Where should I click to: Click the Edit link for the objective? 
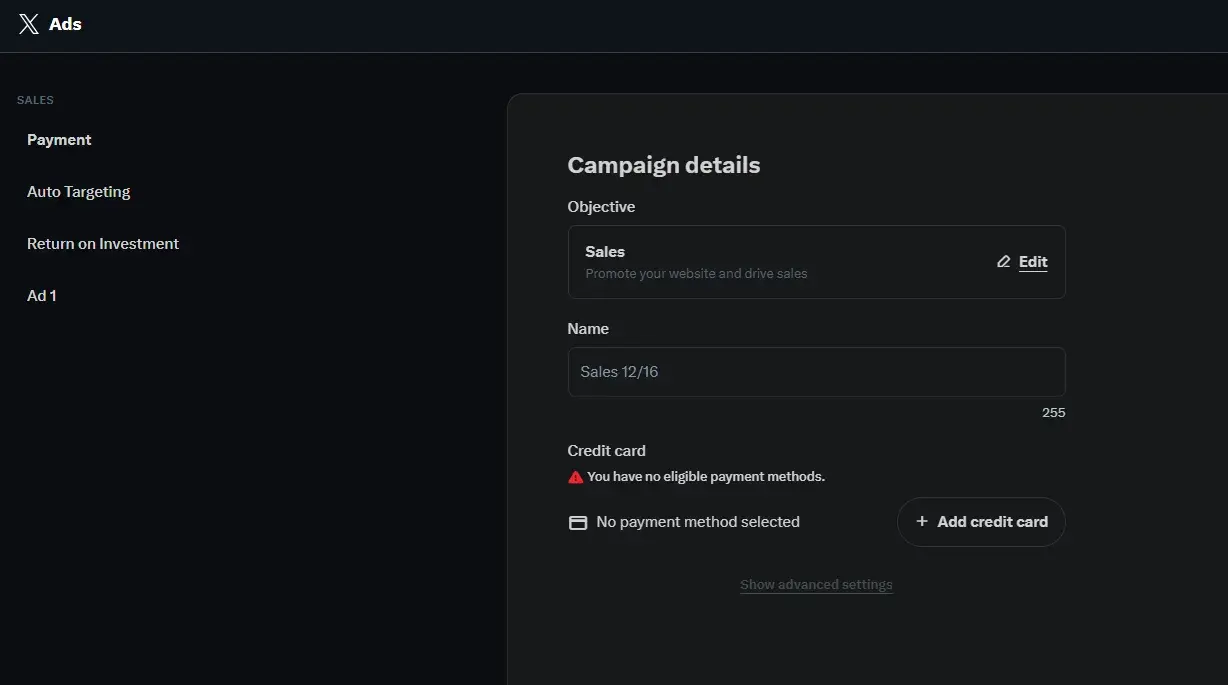(x=1033, y=262)
